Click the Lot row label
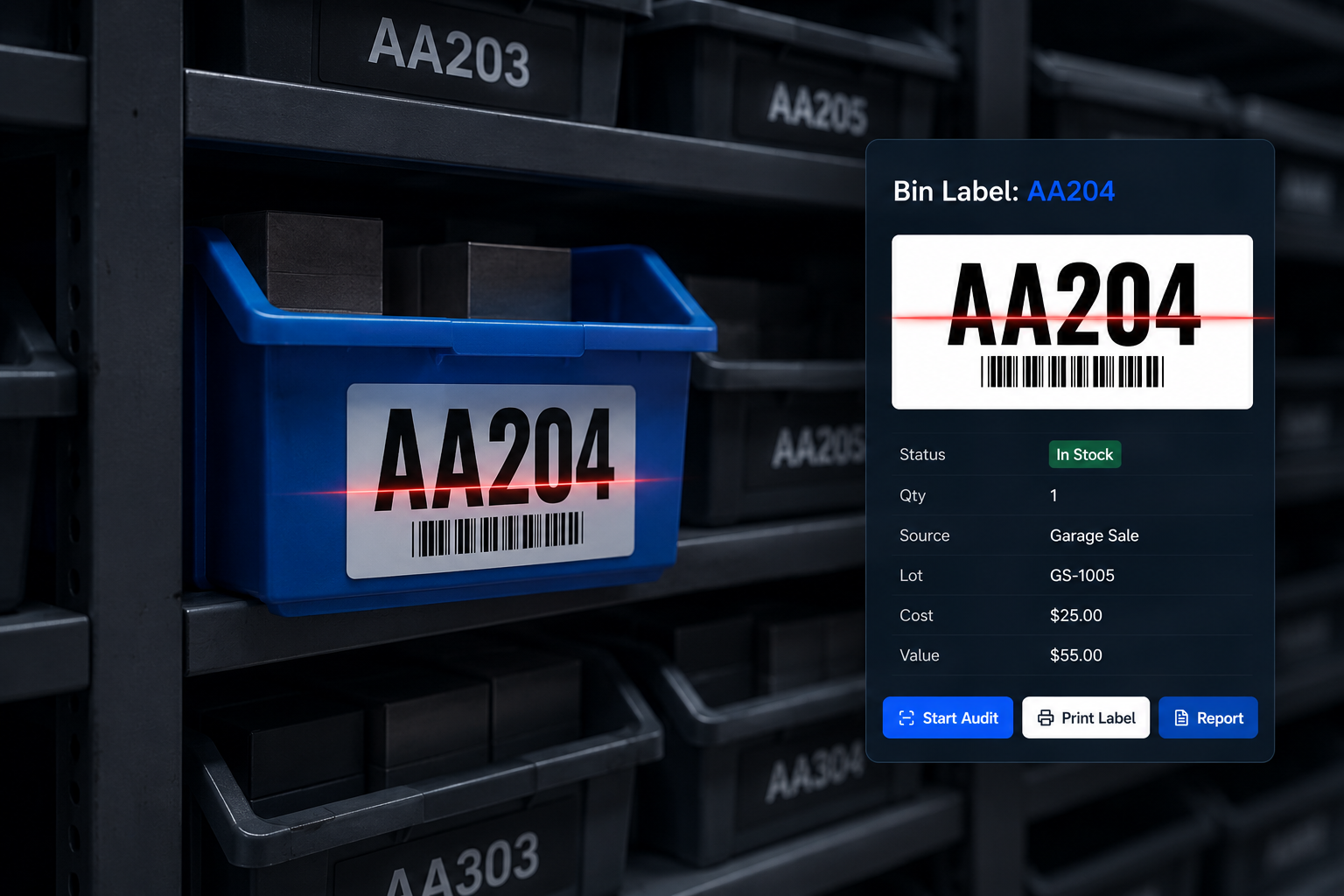The width and height of the screenshot is (1344, 896). click(911, 576)
